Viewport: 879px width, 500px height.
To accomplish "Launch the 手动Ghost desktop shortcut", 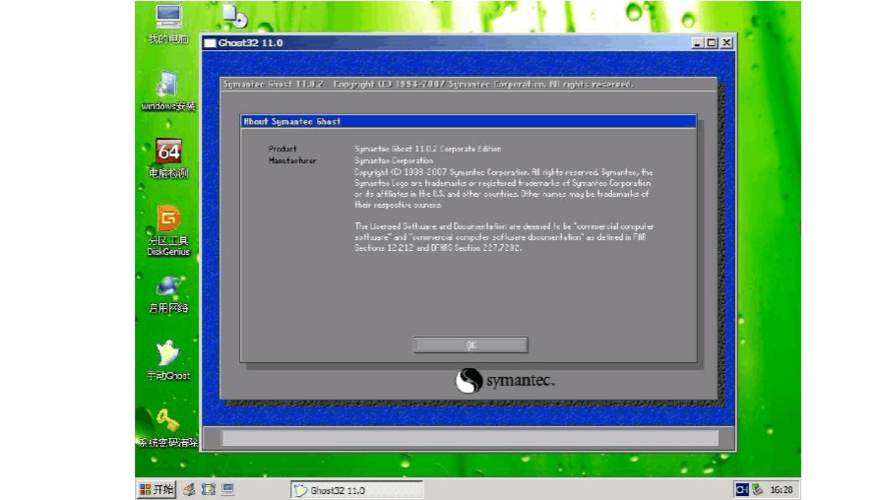I will tap(168, 360).
